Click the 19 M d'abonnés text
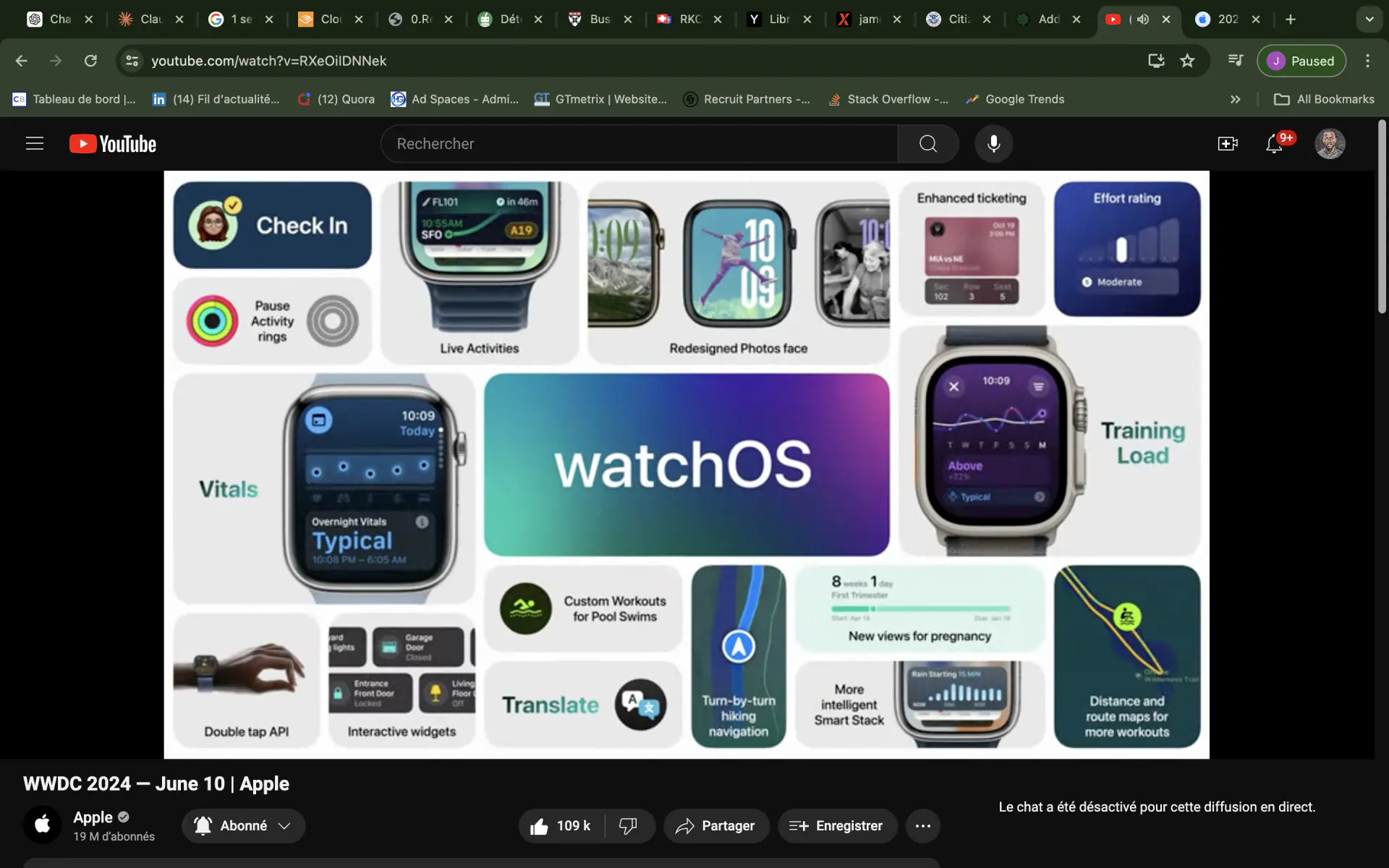 coord(114,836)
